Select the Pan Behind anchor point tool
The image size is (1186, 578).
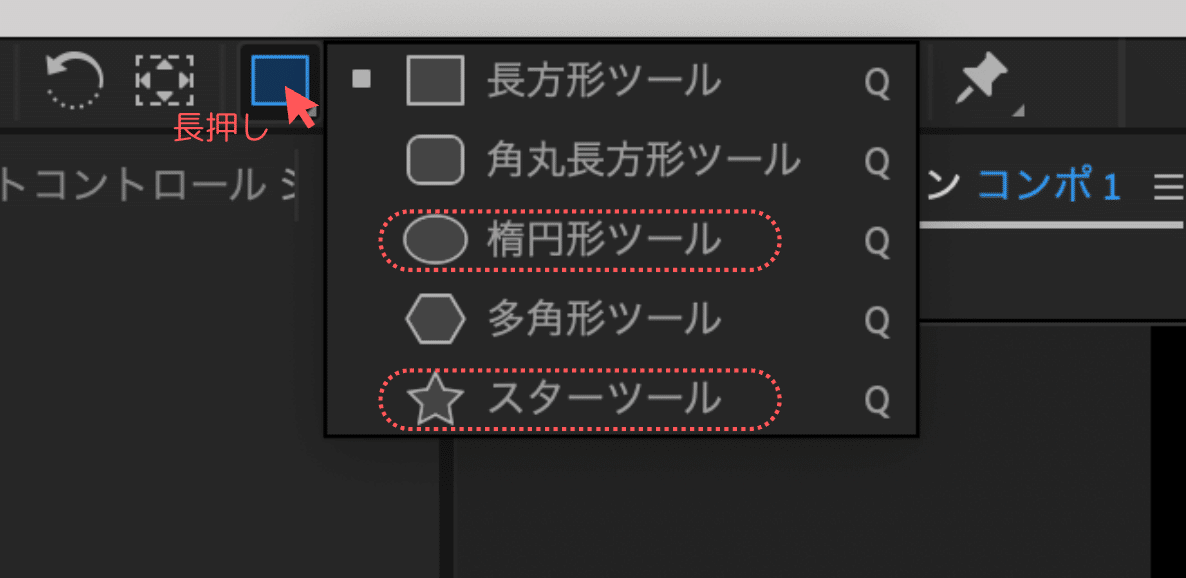(164, 80)
